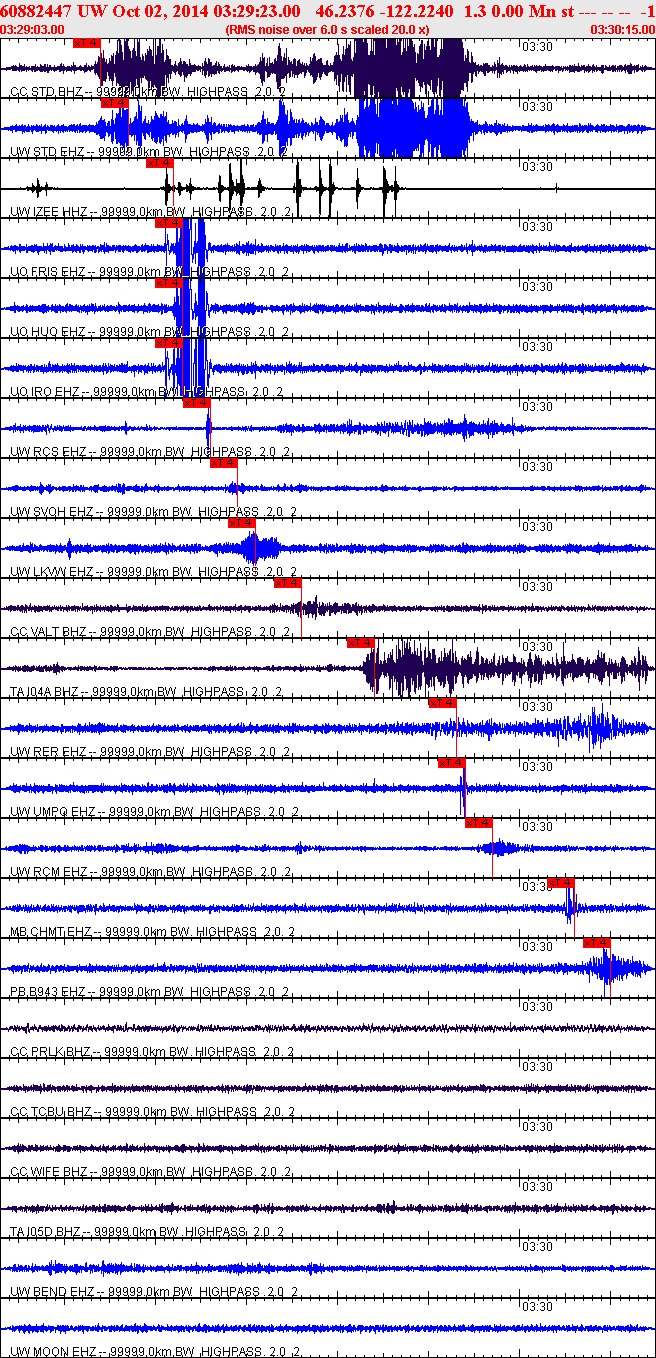This screenshot has height=1358, width=656.
Task: Click the RMS noise scaling text
Action: pyautogui.click(x=327, y=30)
